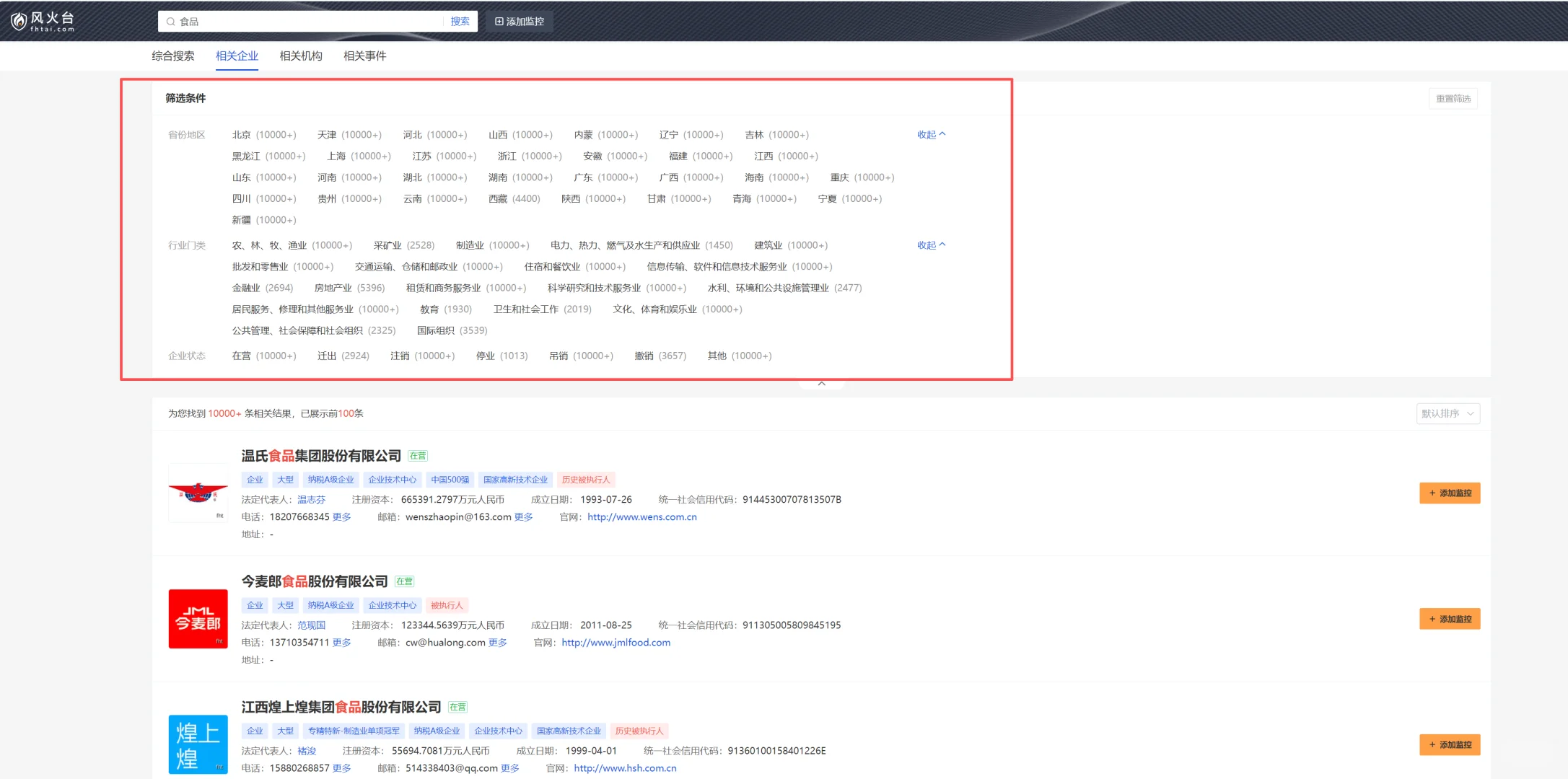The height and width of the screenshot is (779, 1568).
Task: Click 添加监控 button in top bar
Action: coord(520,22)
